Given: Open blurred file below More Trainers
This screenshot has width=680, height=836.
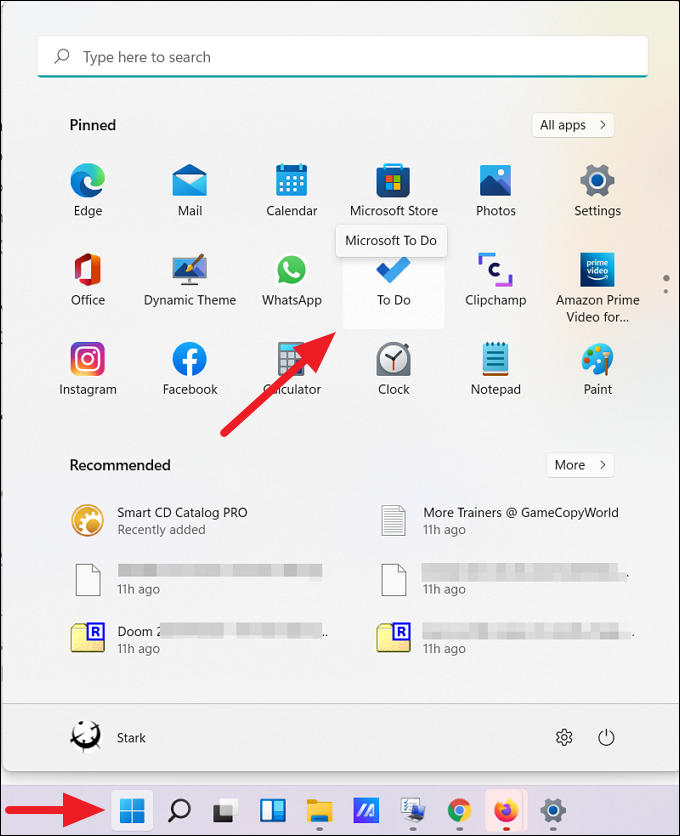Looking at the screenshot, I should point(506,580).
